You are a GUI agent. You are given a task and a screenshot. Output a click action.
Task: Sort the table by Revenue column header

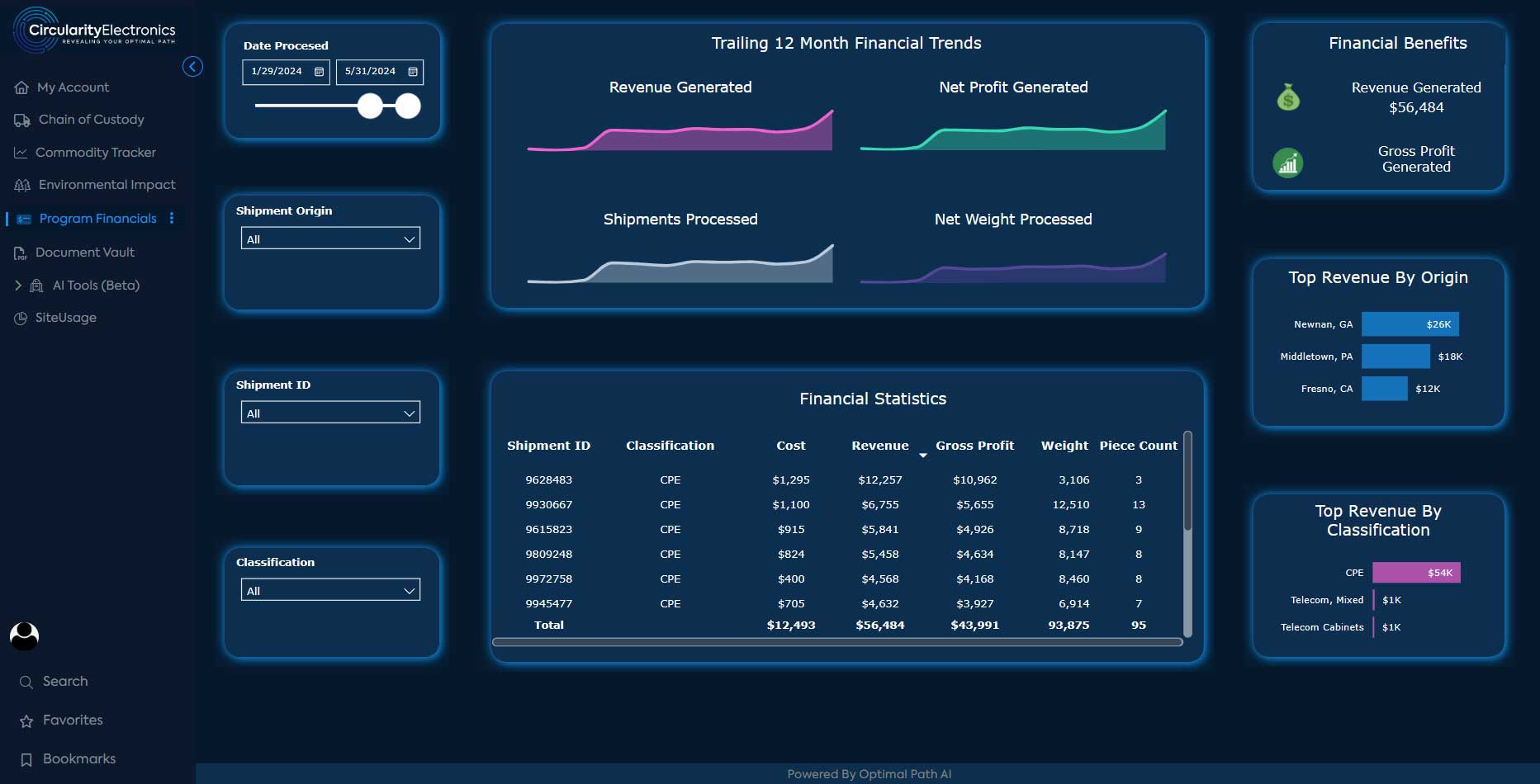click(x=880, y=446)
